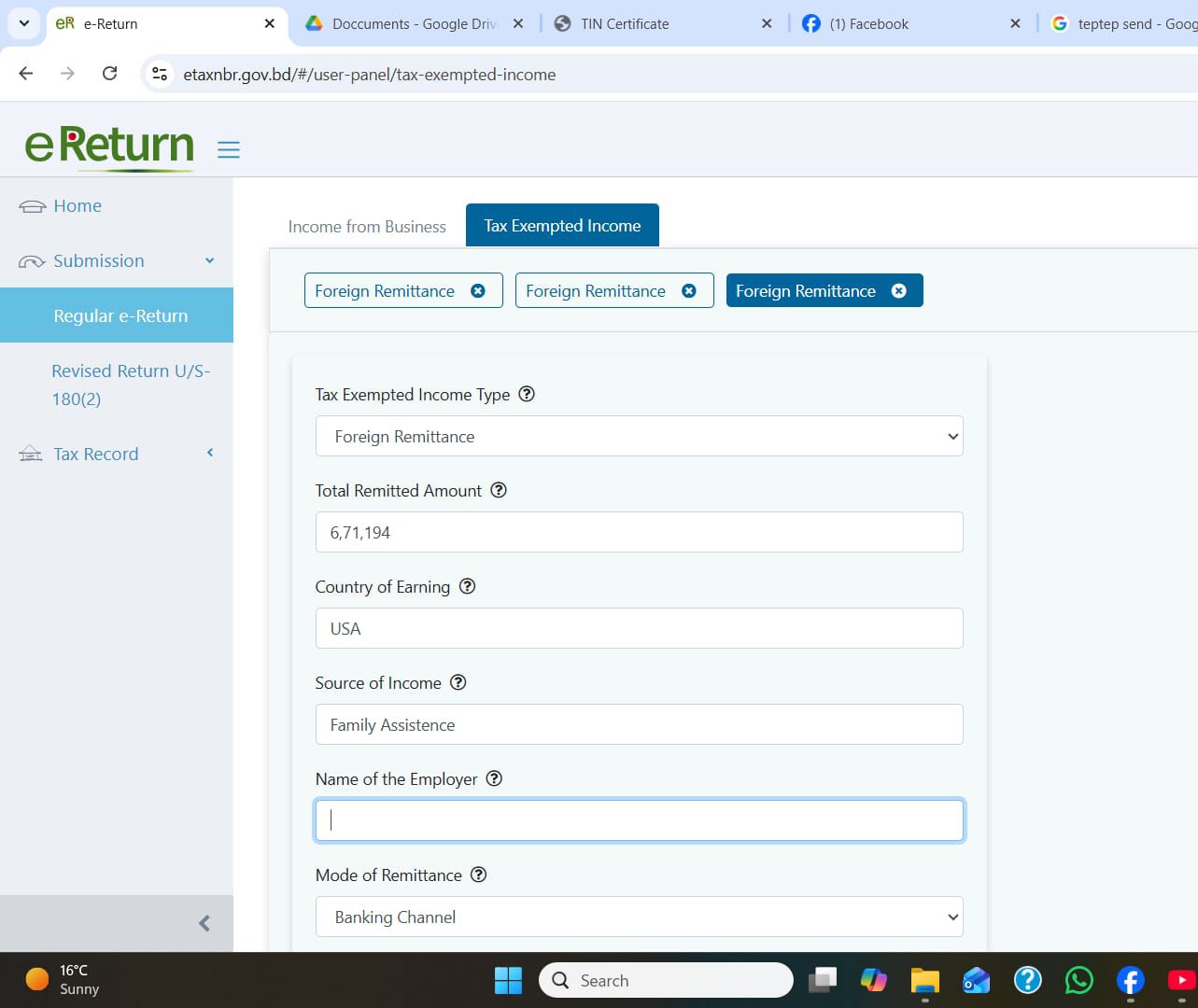Remove the second Foreign Remittance entry
Image resolution: width=1198 pixels, height=1008 pixels.
689,291
